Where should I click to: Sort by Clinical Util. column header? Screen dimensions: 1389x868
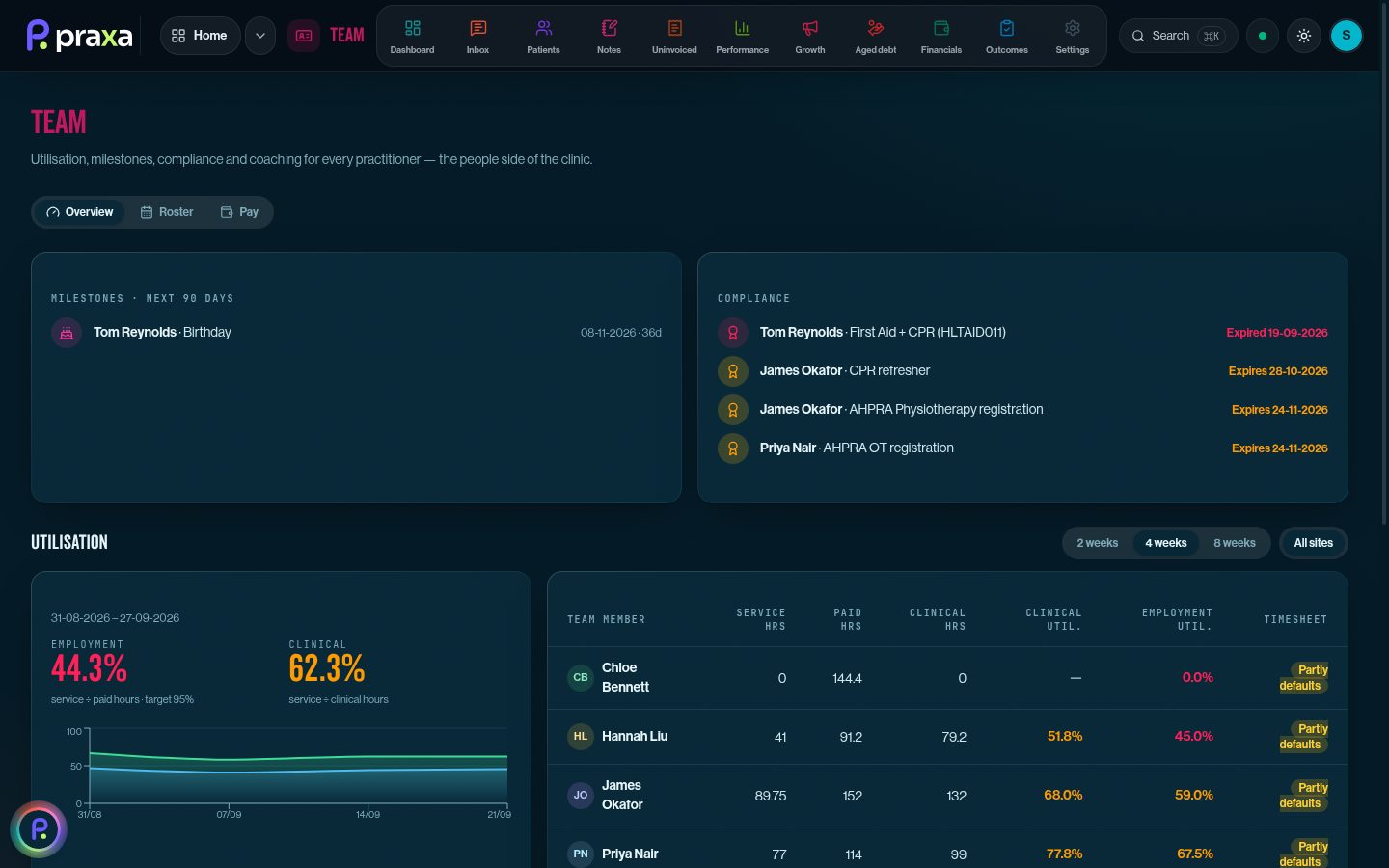1053,619
